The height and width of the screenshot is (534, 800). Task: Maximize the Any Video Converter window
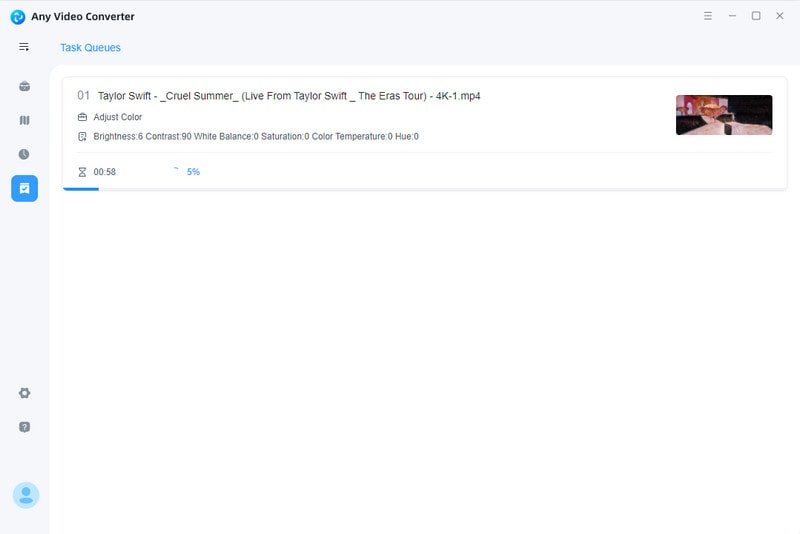pyautogui.click(x=756, y=16)
